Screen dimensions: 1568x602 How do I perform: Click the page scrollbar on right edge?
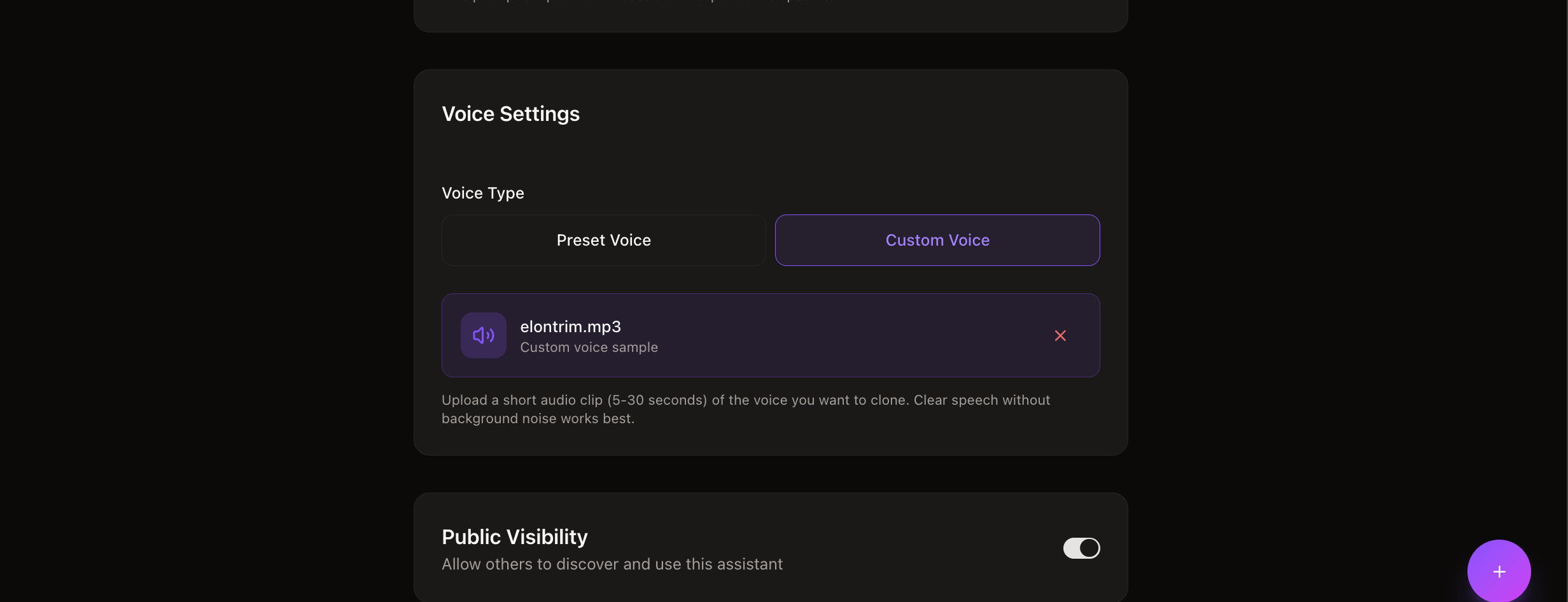point(1566,255)
